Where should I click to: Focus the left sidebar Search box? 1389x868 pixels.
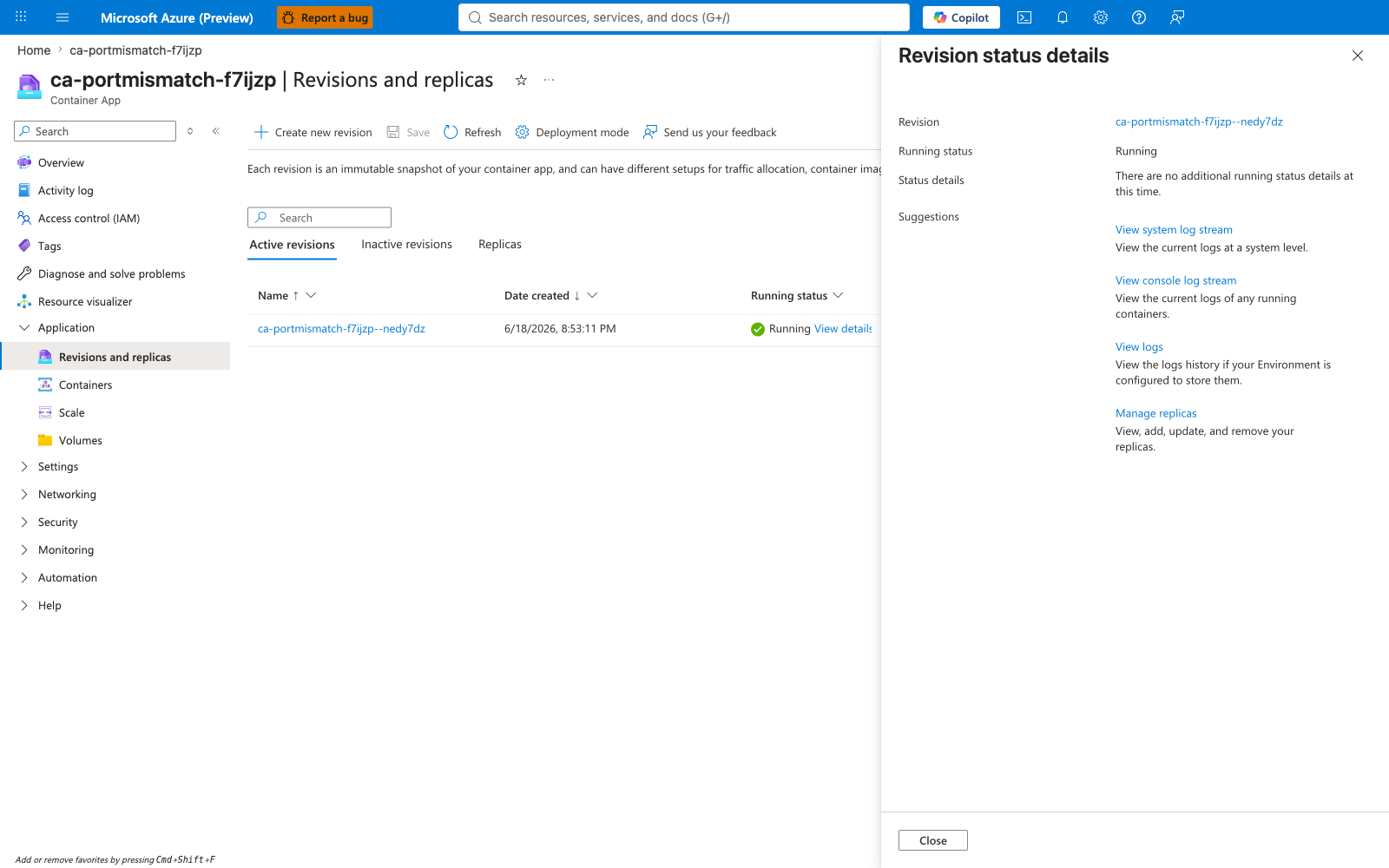95,131
